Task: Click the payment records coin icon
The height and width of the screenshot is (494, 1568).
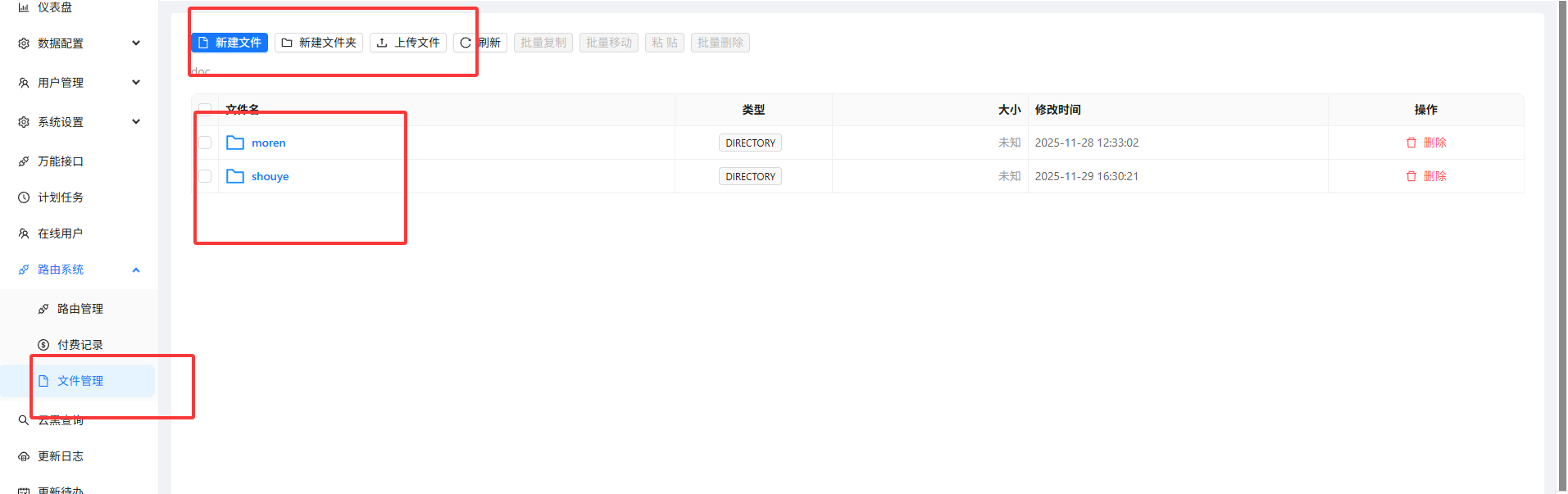Action: click(x=43, y=345)
